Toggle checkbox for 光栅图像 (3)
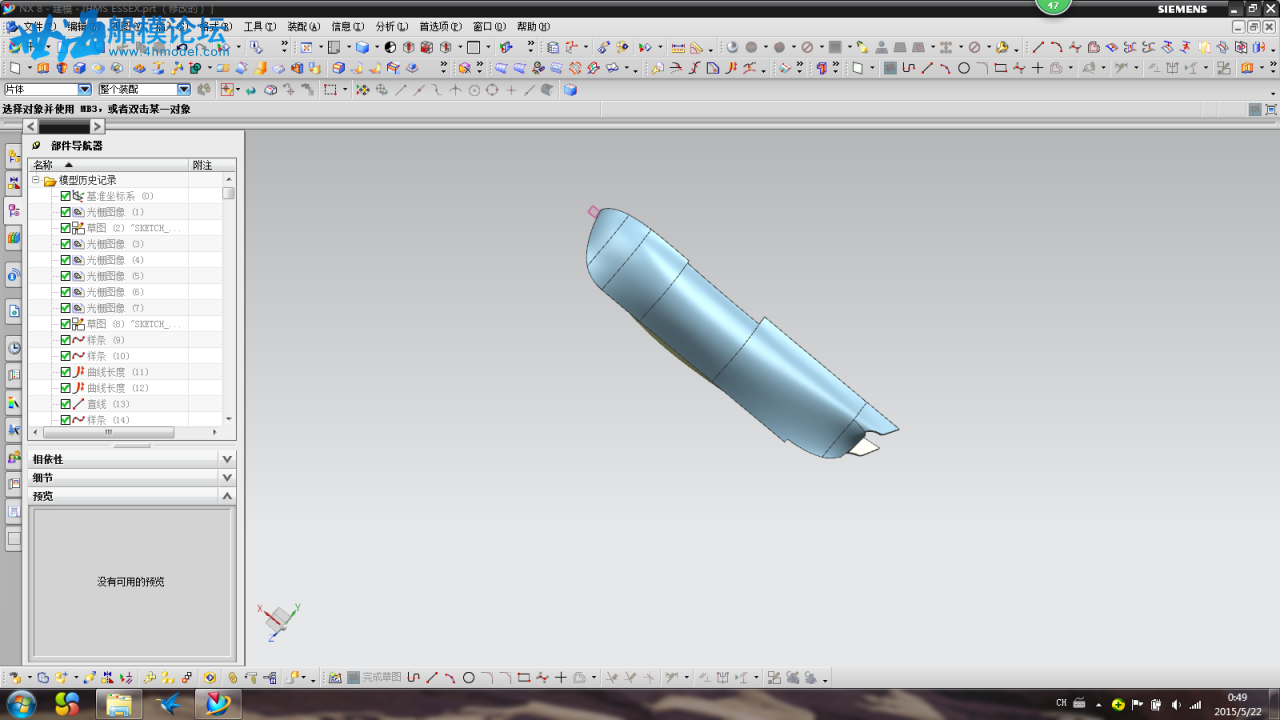This screenshot has height=720, width=1280. tap(66, 244)
